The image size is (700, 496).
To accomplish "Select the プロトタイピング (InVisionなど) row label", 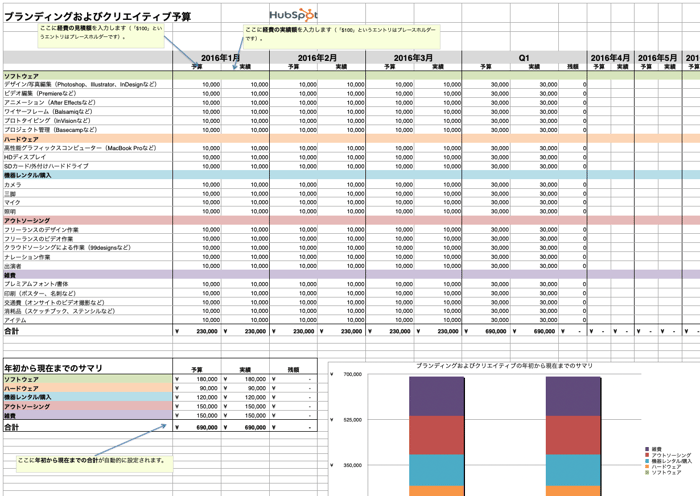I will point(47,121).
